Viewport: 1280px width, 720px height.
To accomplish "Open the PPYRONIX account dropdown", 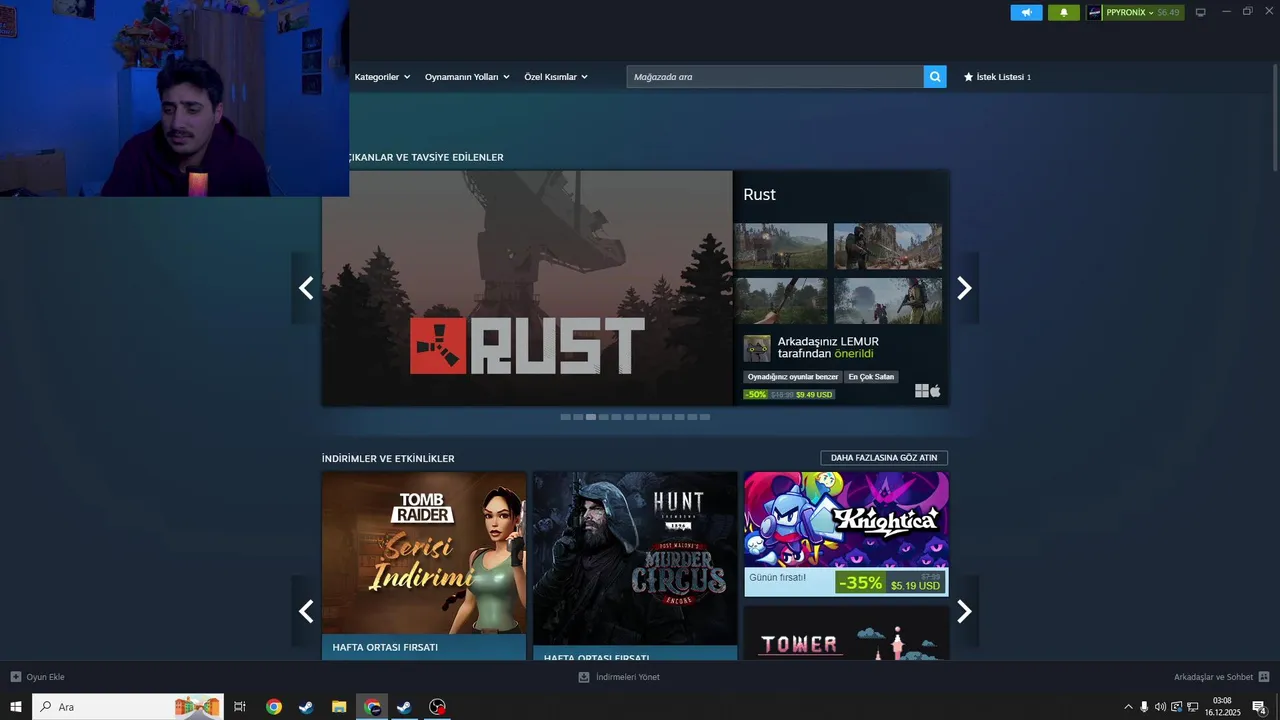I will coord(1129,12).
